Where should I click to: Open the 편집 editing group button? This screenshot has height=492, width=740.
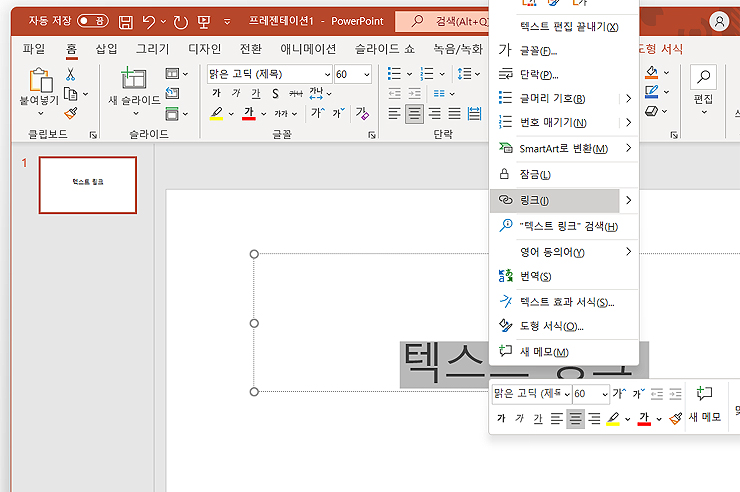pyautogui.click(x=703, y=90)
